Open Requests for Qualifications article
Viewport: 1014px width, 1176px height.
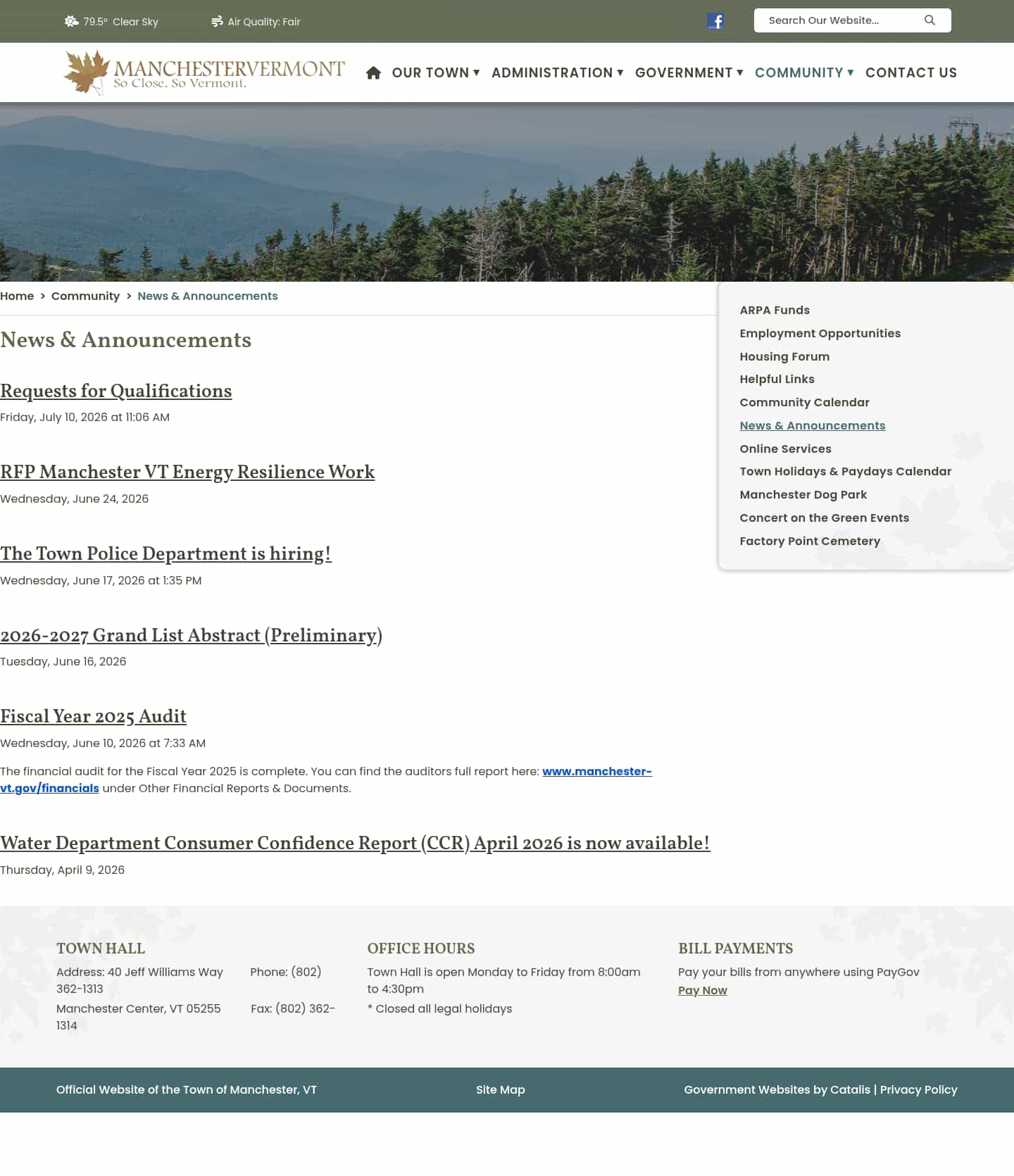[116, 391]
